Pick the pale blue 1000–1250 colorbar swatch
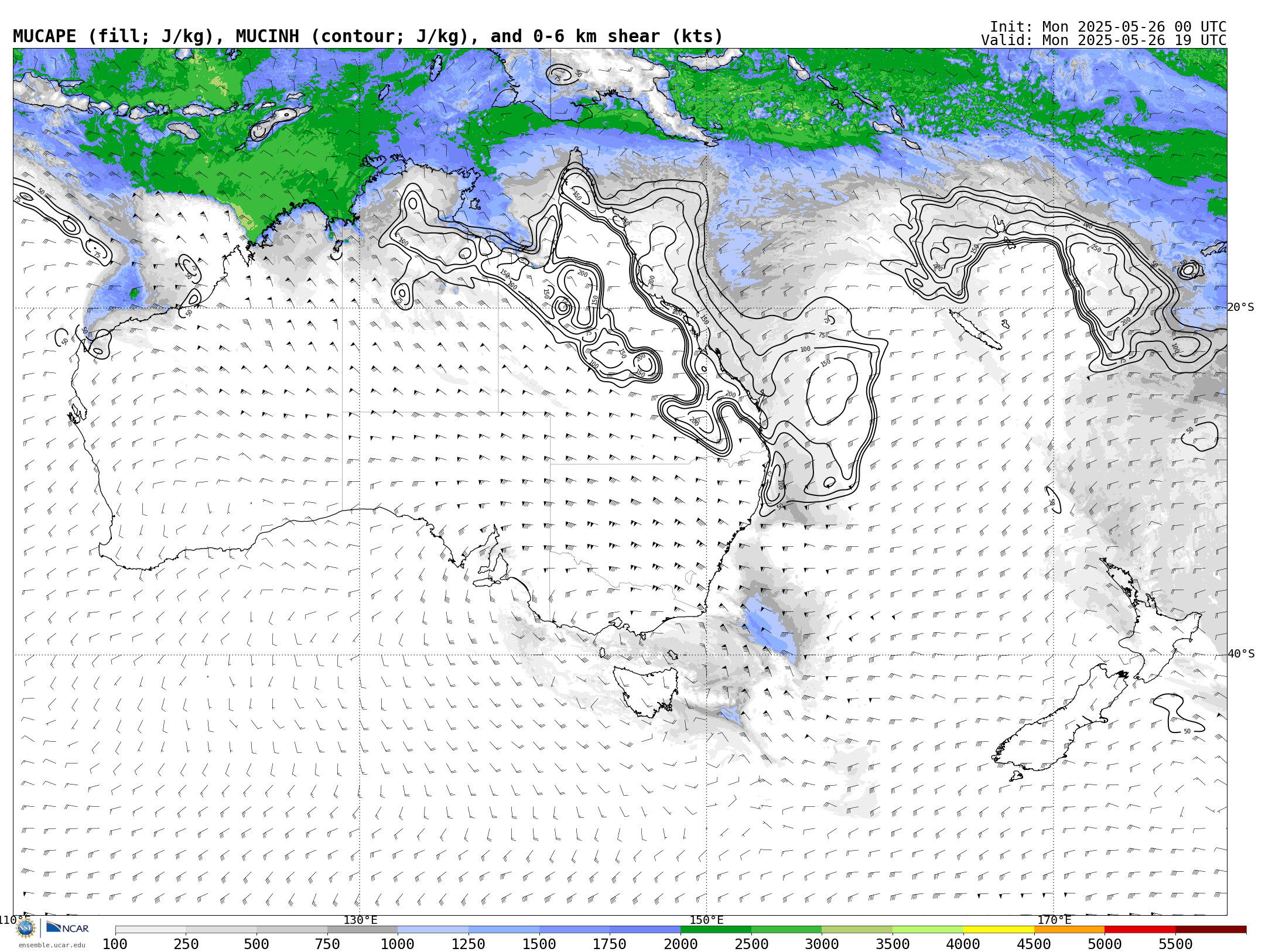Viewport: 1265px width, 952px height. point(433,930)
